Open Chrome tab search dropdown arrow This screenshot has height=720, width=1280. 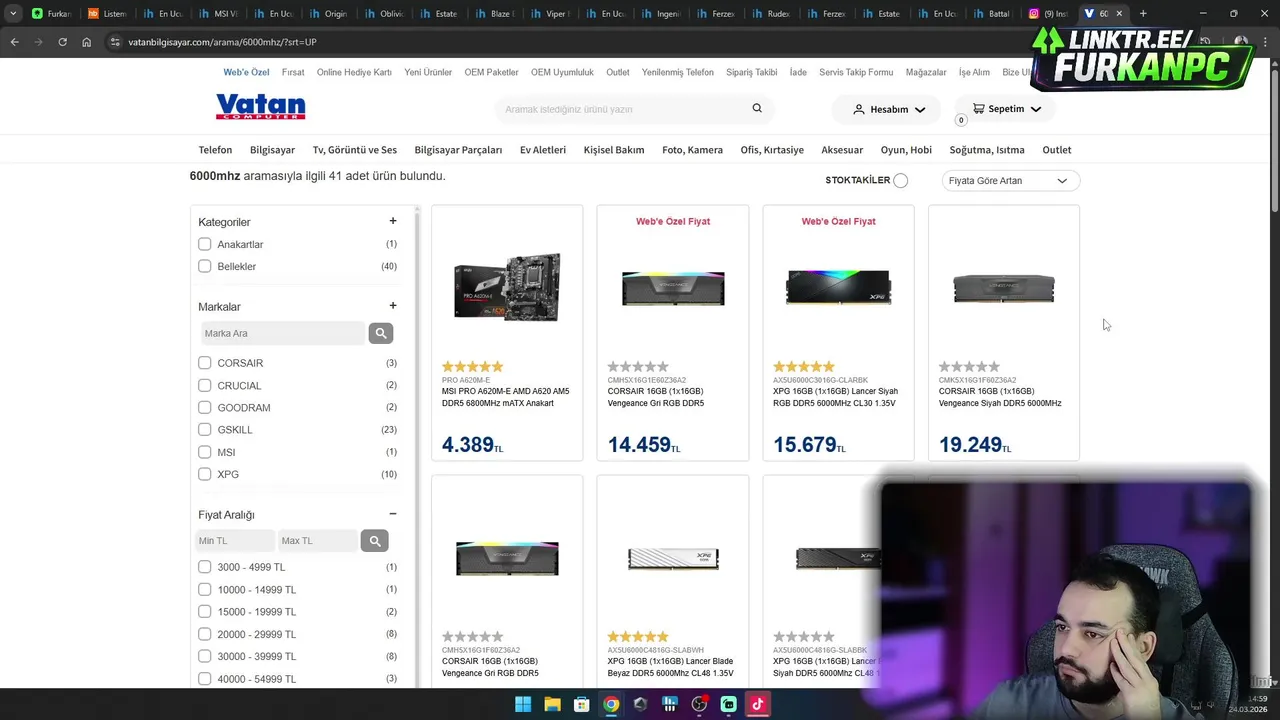click(x=13, y=14)
